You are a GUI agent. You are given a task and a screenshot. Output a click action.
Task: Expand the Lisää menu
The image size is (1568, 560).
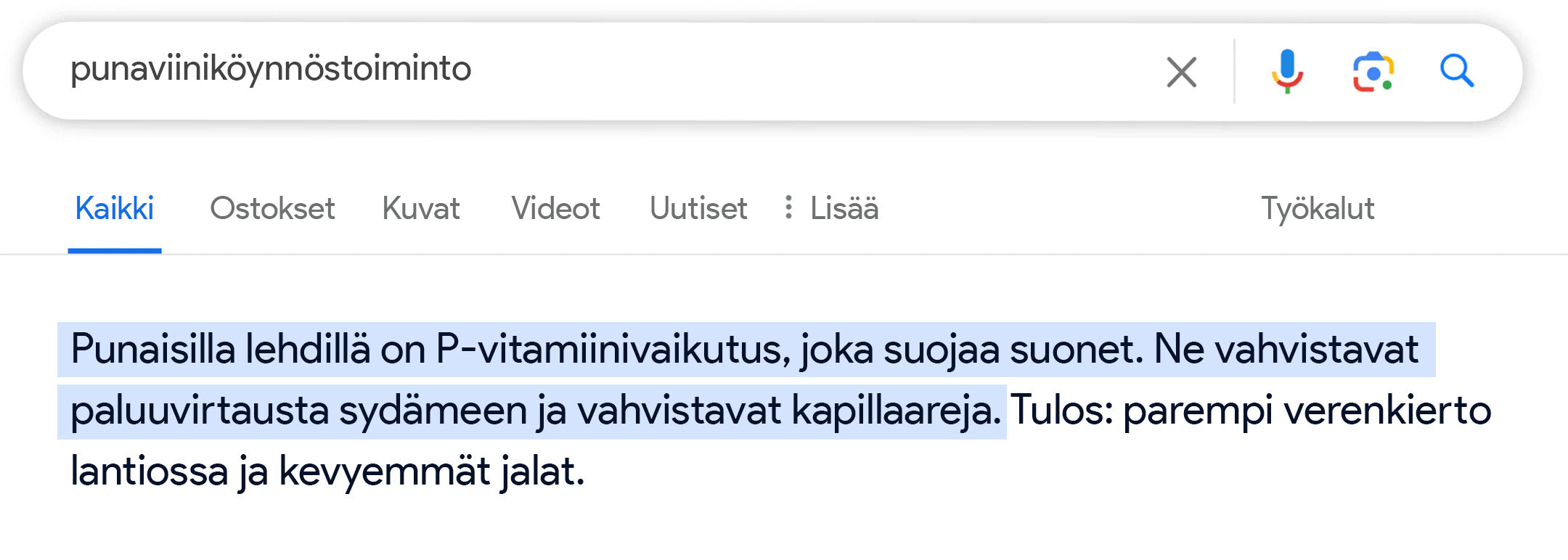844,209
